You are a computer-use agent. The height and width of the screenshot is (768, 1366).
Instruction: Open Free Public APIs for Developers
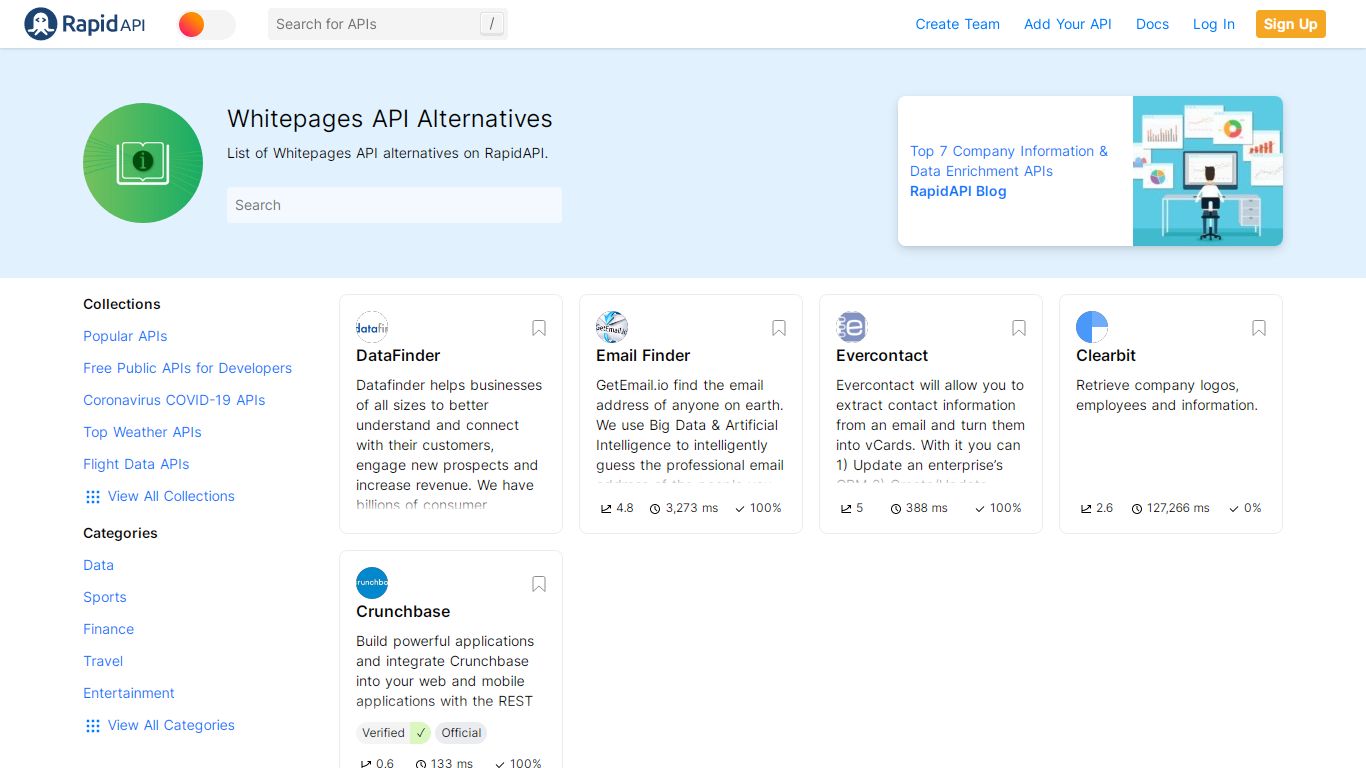[x=187, y=368]
